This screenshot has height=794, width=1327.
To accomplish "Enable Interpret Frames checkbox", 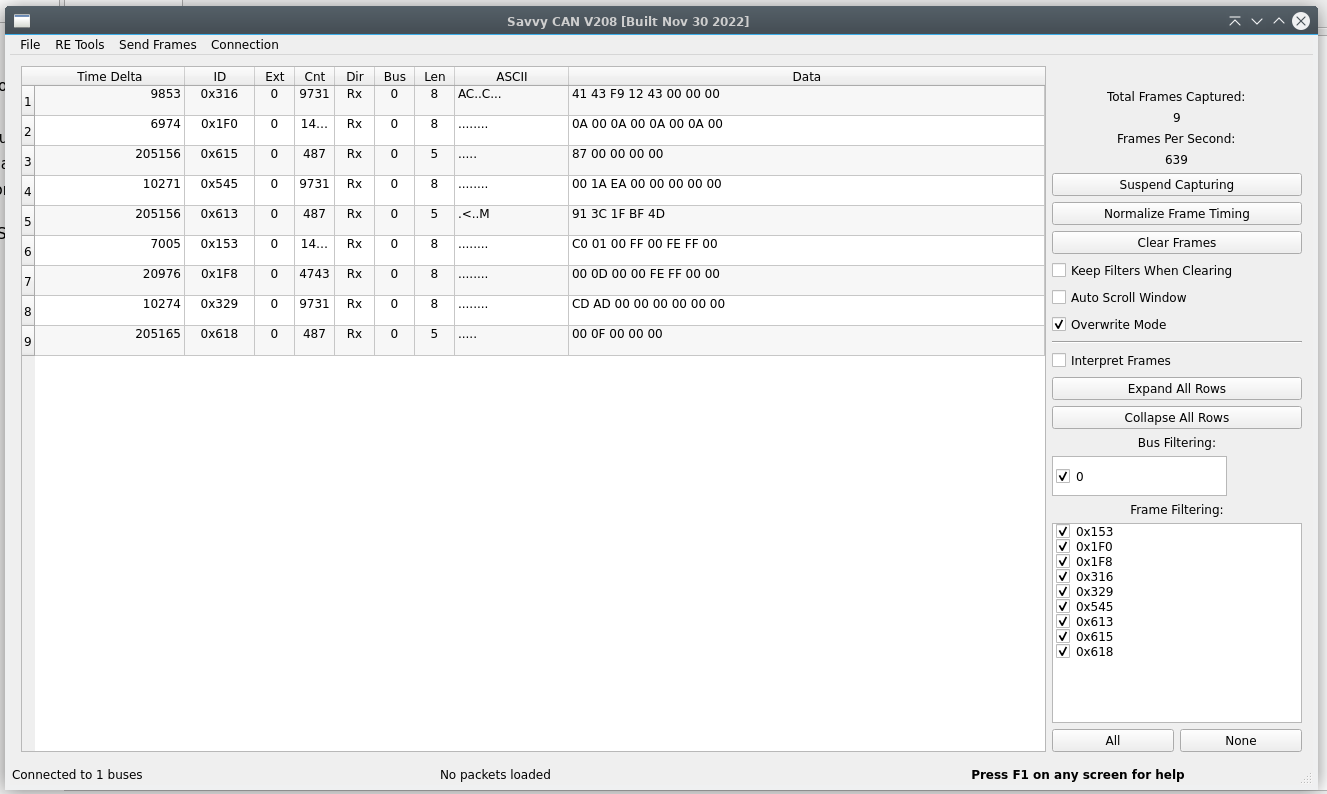I will coord(1059,361).
